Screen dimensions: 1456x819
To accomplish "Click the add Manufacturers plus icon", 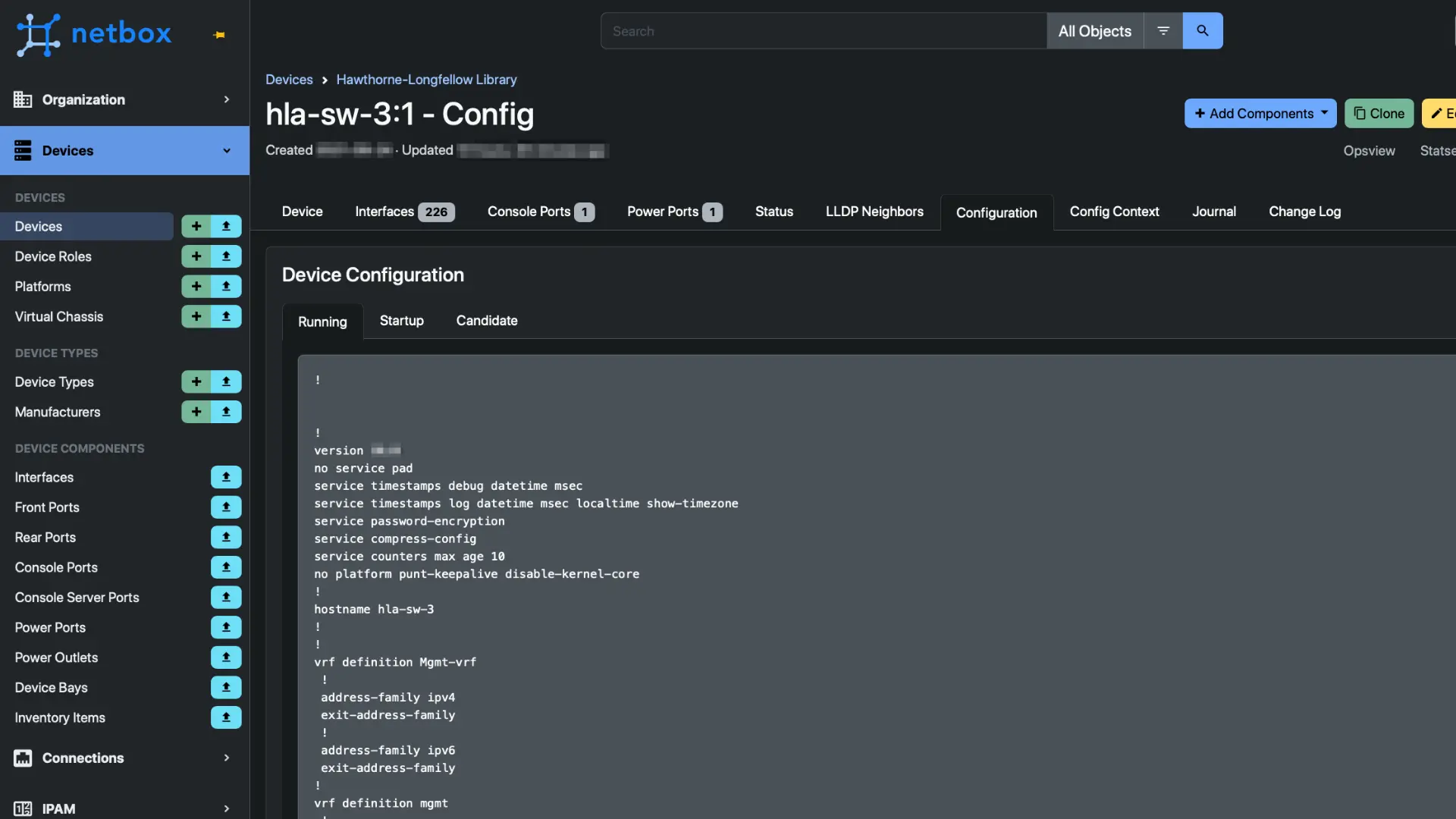I will pos(196,412).
